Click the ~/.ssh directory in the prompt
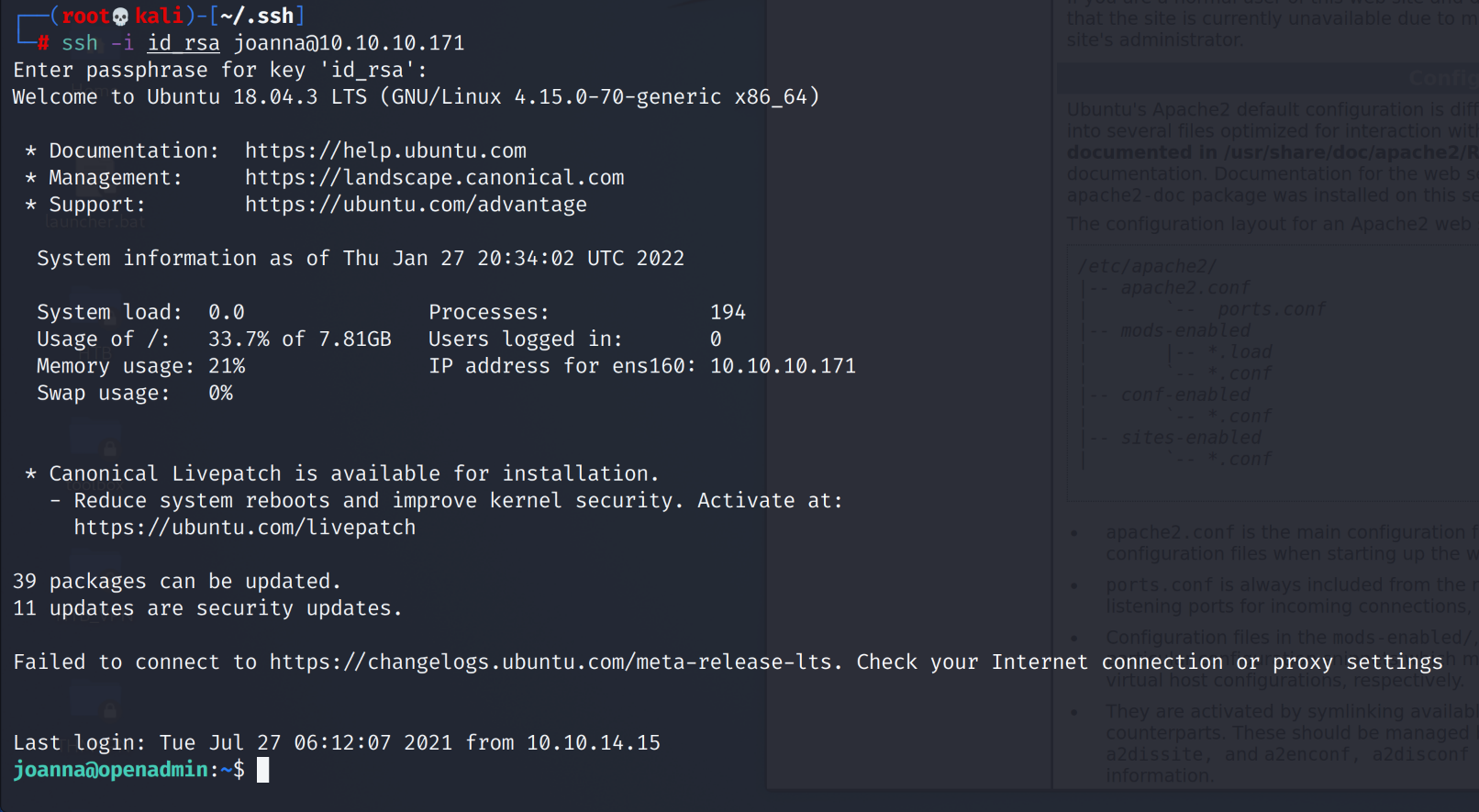The width and height of the screenshot is (1479, 812). [257, 17]
